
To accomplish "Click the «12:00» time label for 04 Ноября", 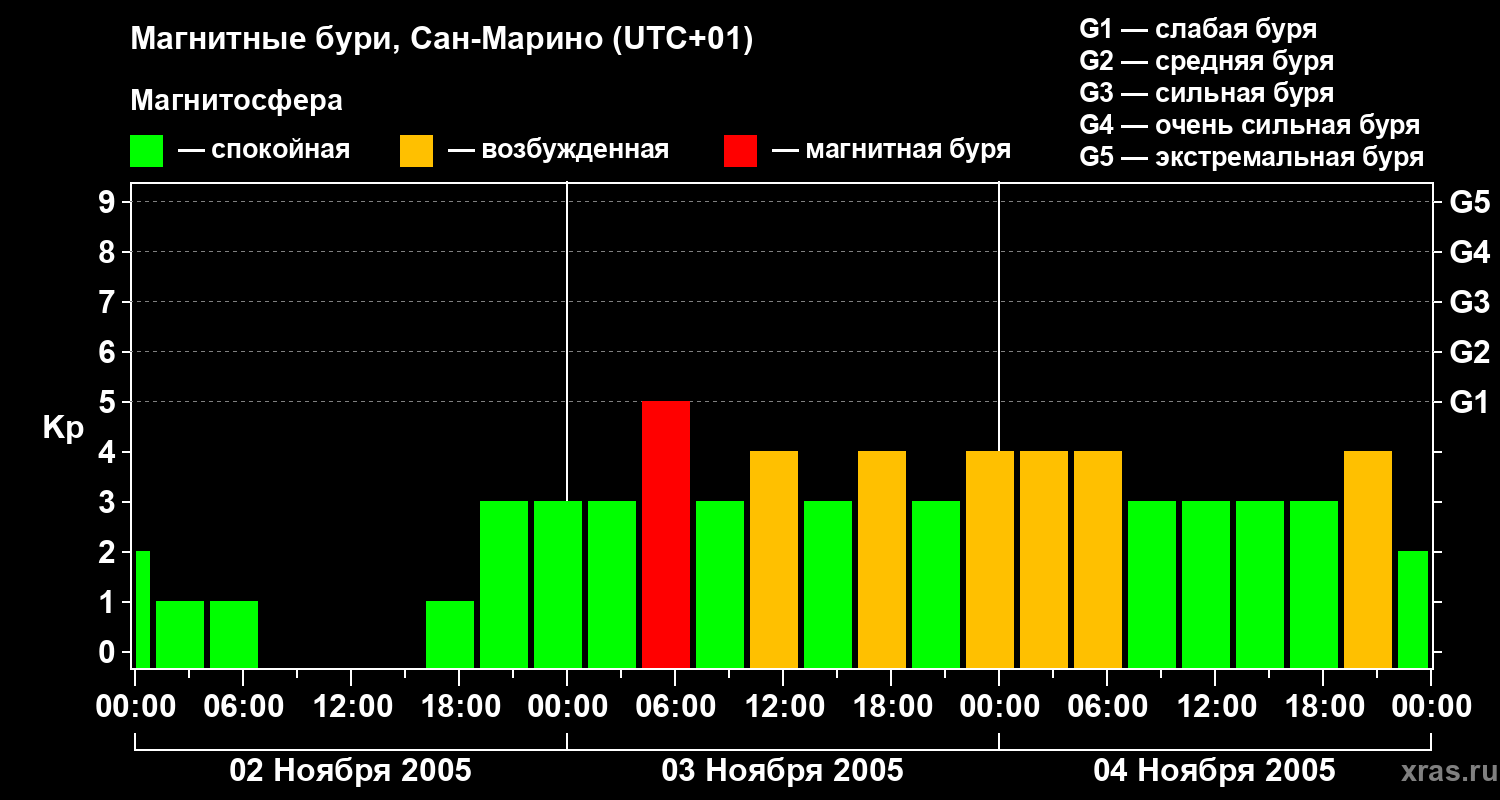I will click(1215, 707).
